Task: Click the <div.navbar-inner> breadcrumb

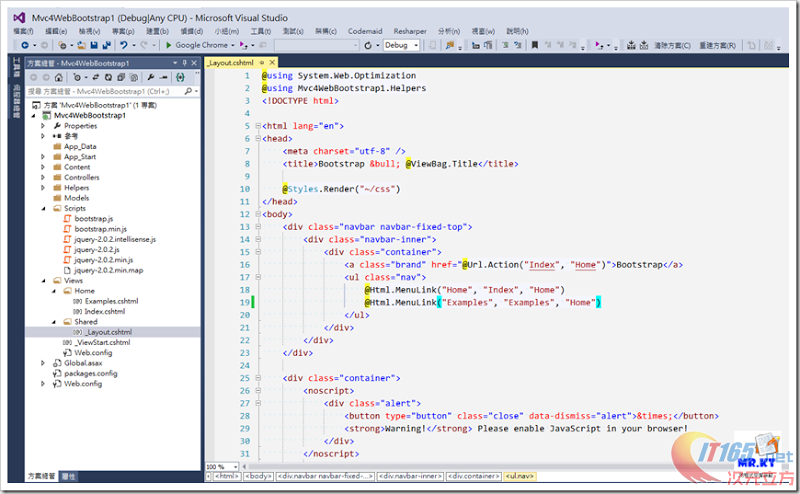Action: click(x=410, y=476)
